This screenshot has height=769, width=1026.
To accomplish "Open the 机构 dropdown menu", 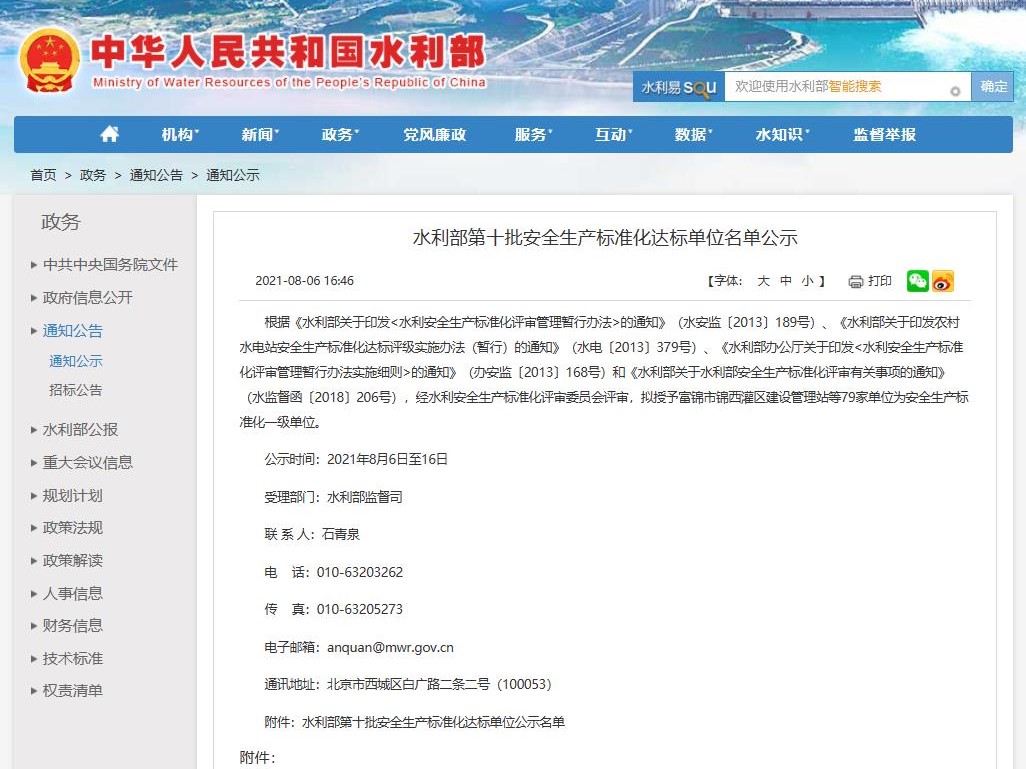I will pos(180,134).
